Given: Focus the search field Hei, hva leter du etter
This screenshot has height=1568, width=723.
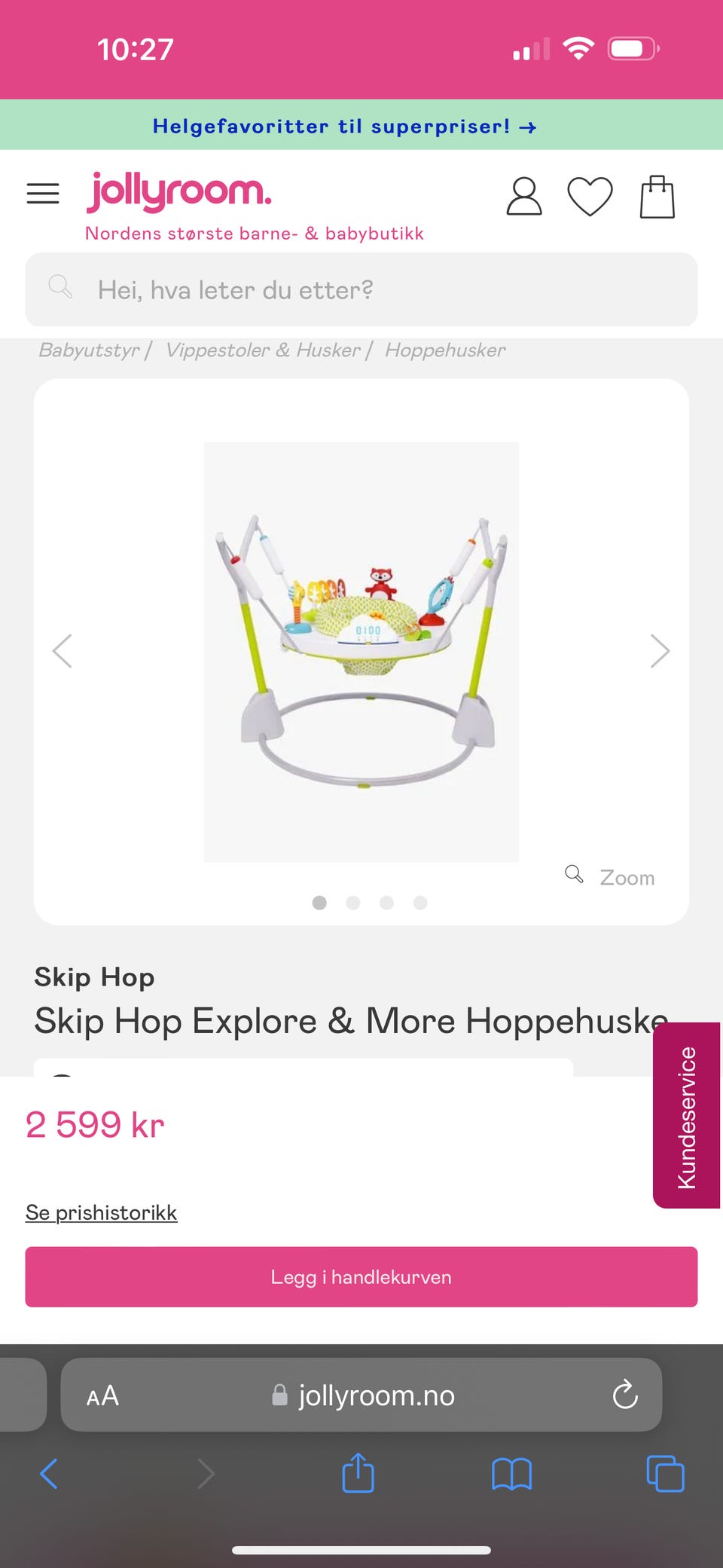Looking at the screenshot, I should (361, 289).
